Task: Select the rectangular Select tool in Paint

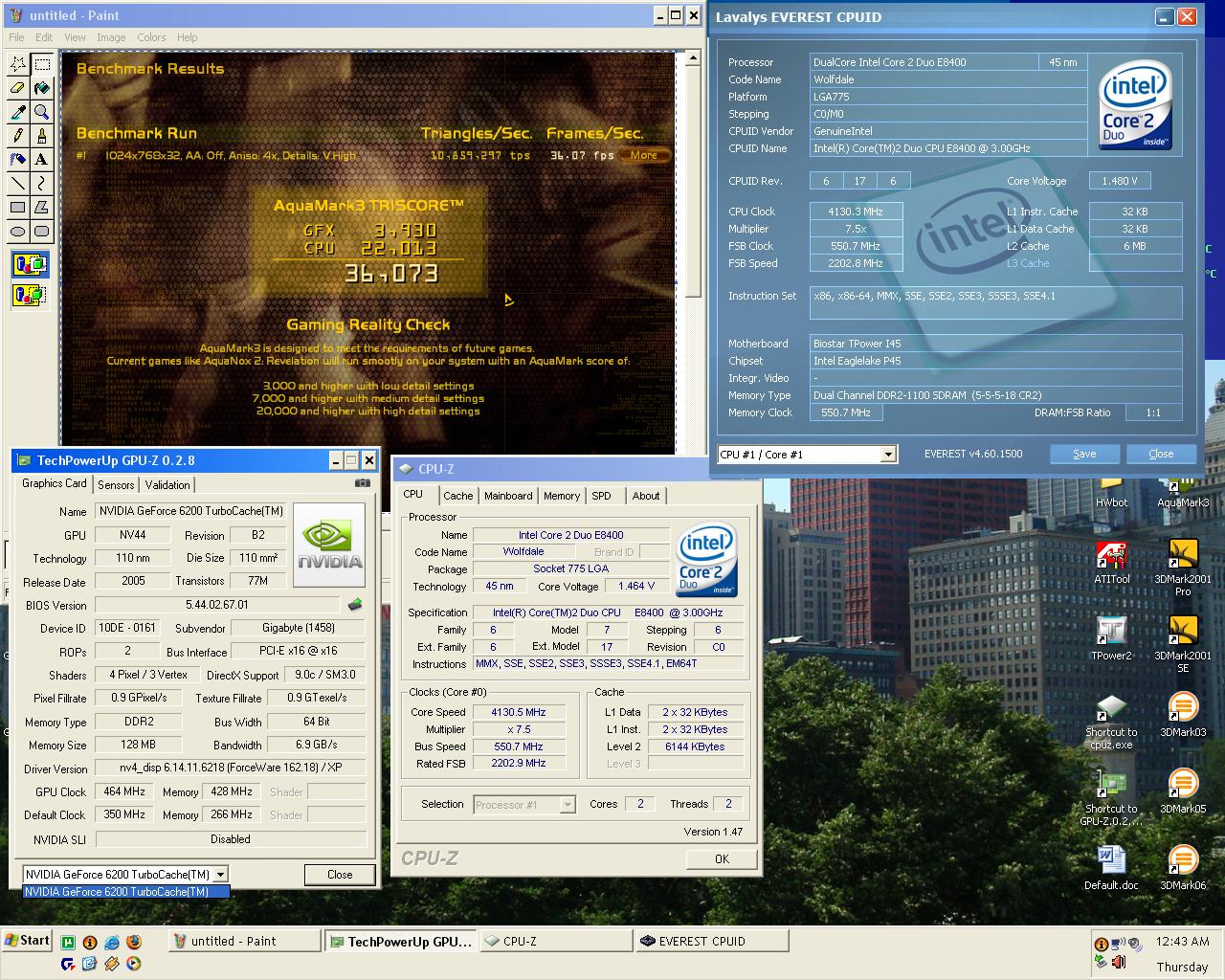Action: (x=42, y=64)
